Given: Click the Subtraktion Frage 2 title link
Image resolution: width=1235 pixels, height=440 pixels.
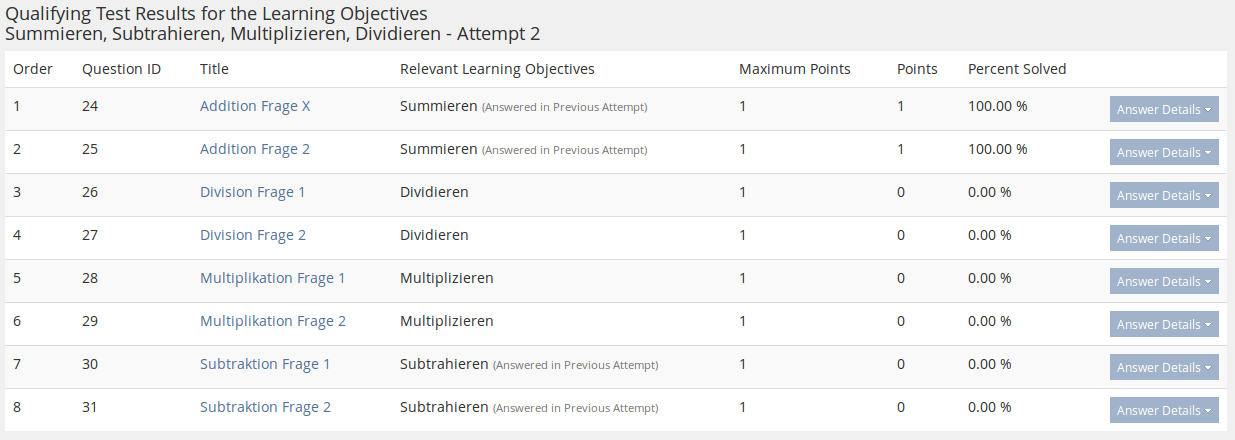Looking at the screenshot, I should (265, 407).
